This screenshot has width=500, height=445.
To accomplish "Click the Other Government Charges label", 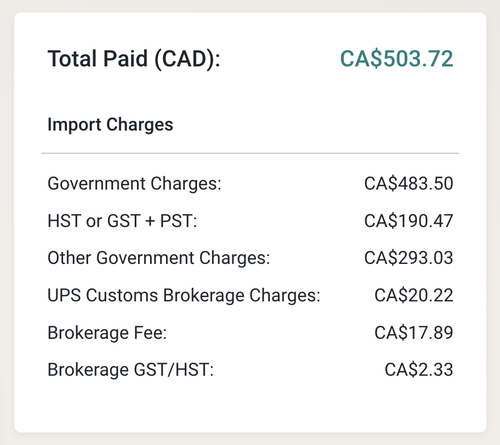I will (159, 258).
